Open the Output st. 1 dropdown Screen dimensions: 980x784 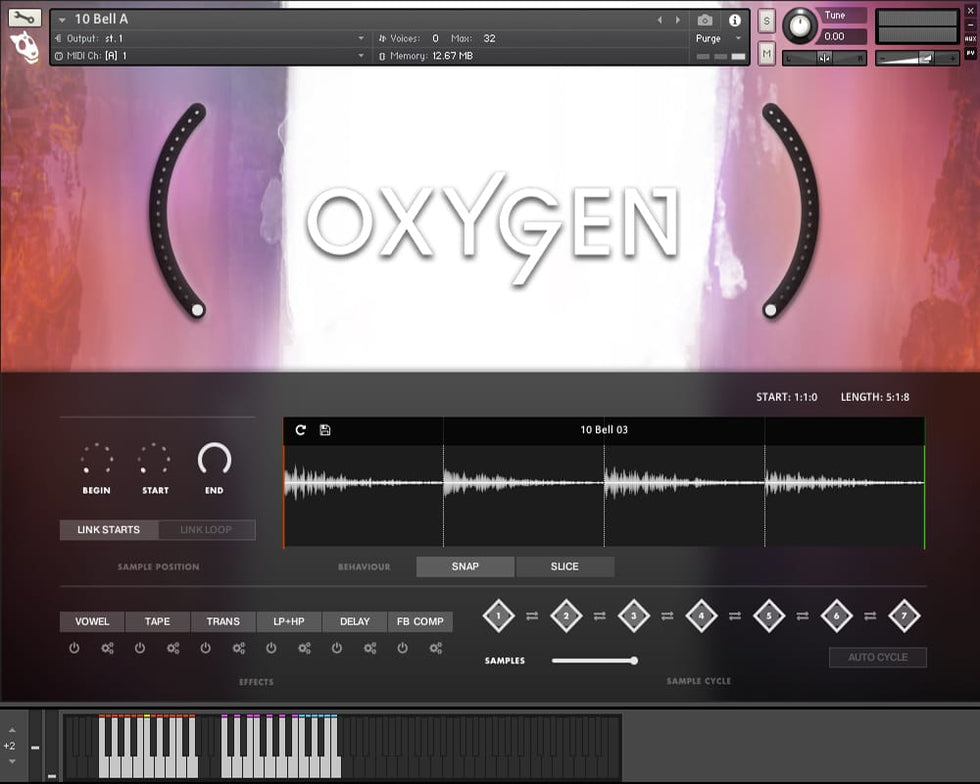click(361, 39)
